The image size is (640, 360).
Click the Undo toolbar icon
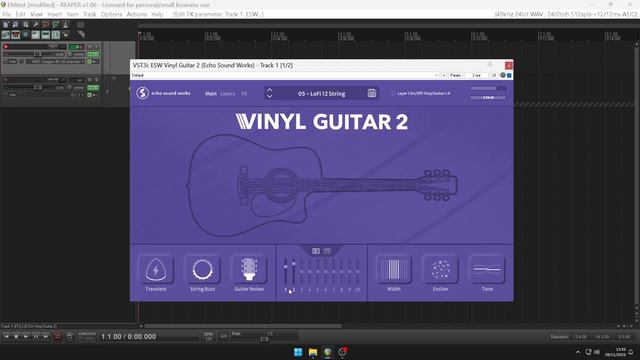click(x=46, y=25)
